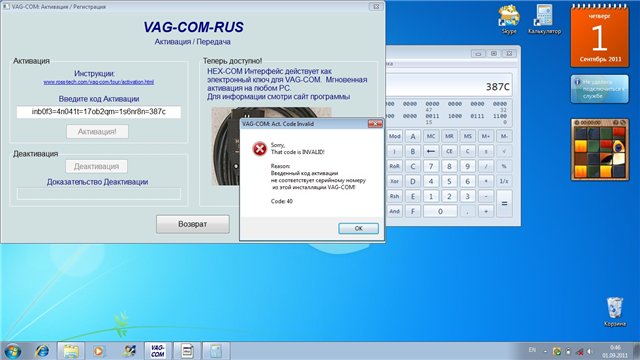This screenshot has width=640, height=360.
Task: Click And button in calculator
Action: pos(394,211)
